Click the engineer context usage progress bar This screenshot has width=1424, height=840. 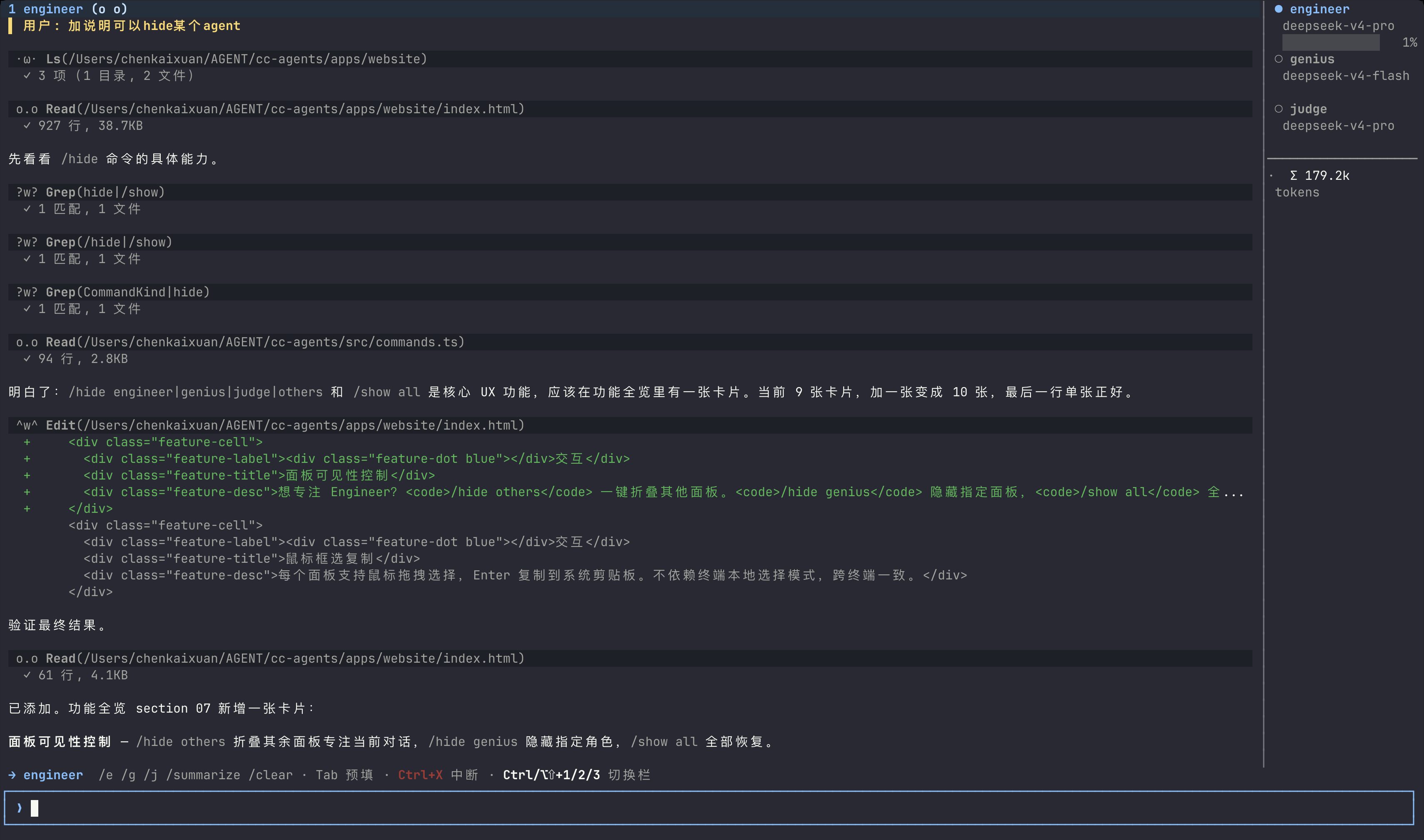coord(1331,42)
